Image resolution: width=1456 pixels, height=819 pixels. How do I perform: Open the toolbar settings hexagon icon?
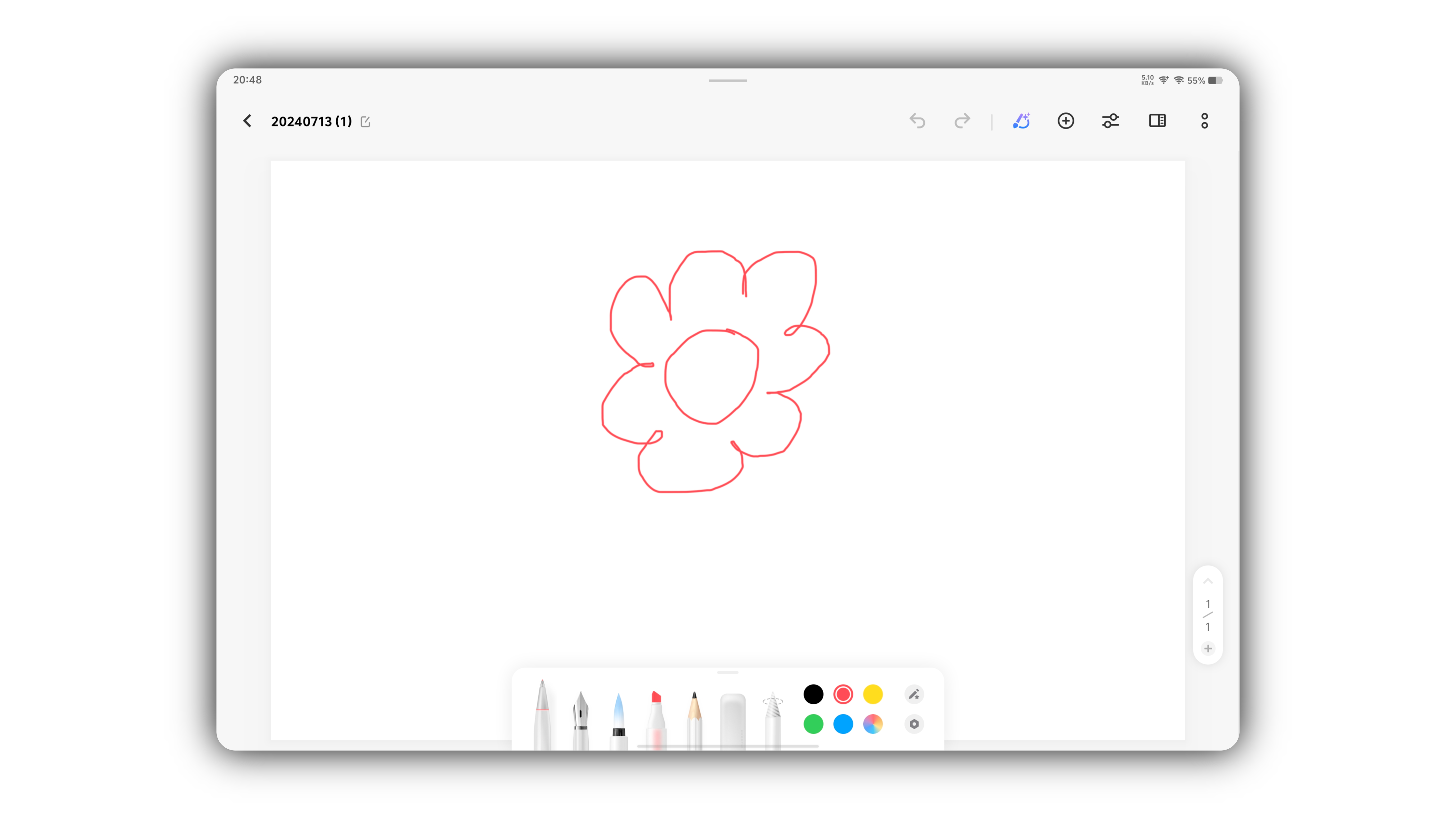click(914, 724)
